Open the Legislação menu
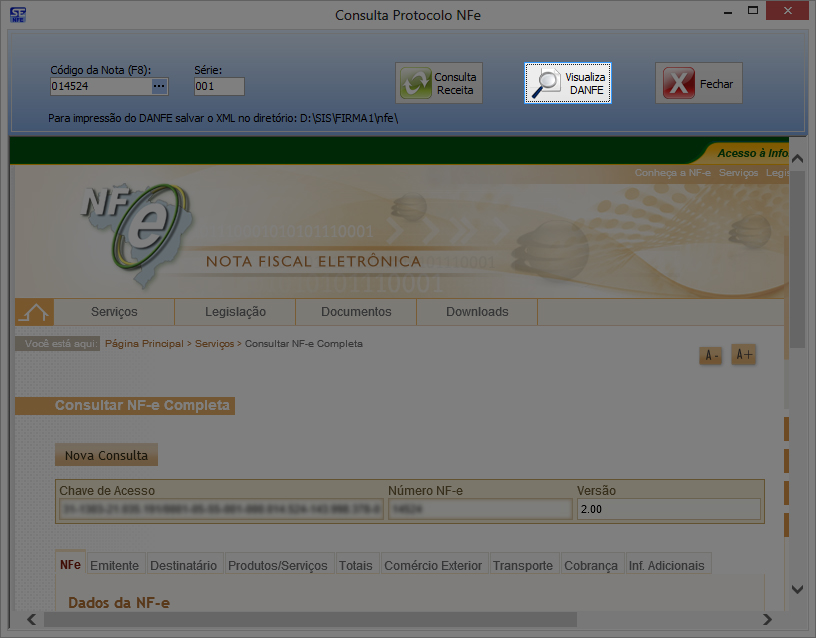The image size is (816, 638). tap(235, 312)
